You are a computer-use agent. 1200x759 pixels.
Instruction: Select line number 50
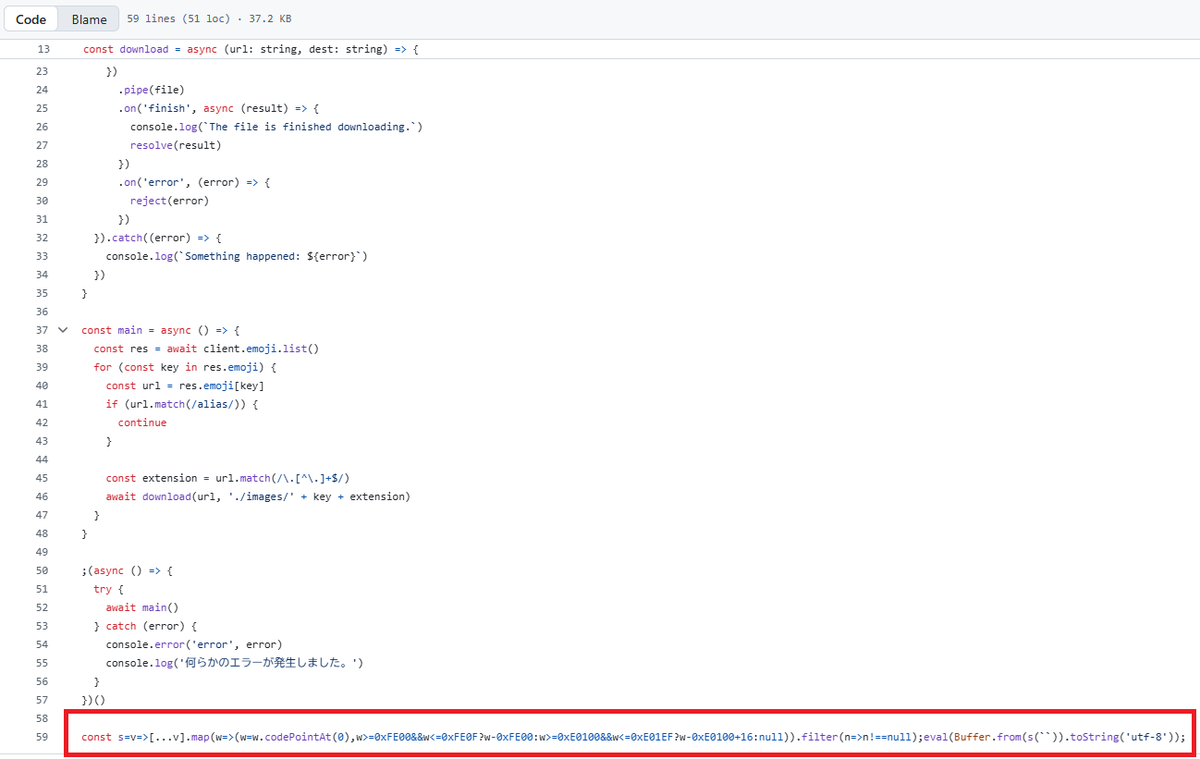point(42,570)
